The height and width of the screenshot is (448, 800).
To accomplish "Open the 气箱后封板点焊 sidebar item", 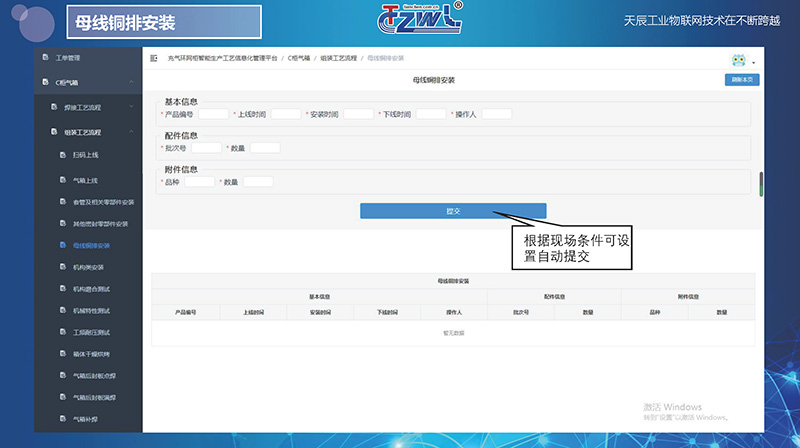I will pyautogui.click(x=94, y=376).
